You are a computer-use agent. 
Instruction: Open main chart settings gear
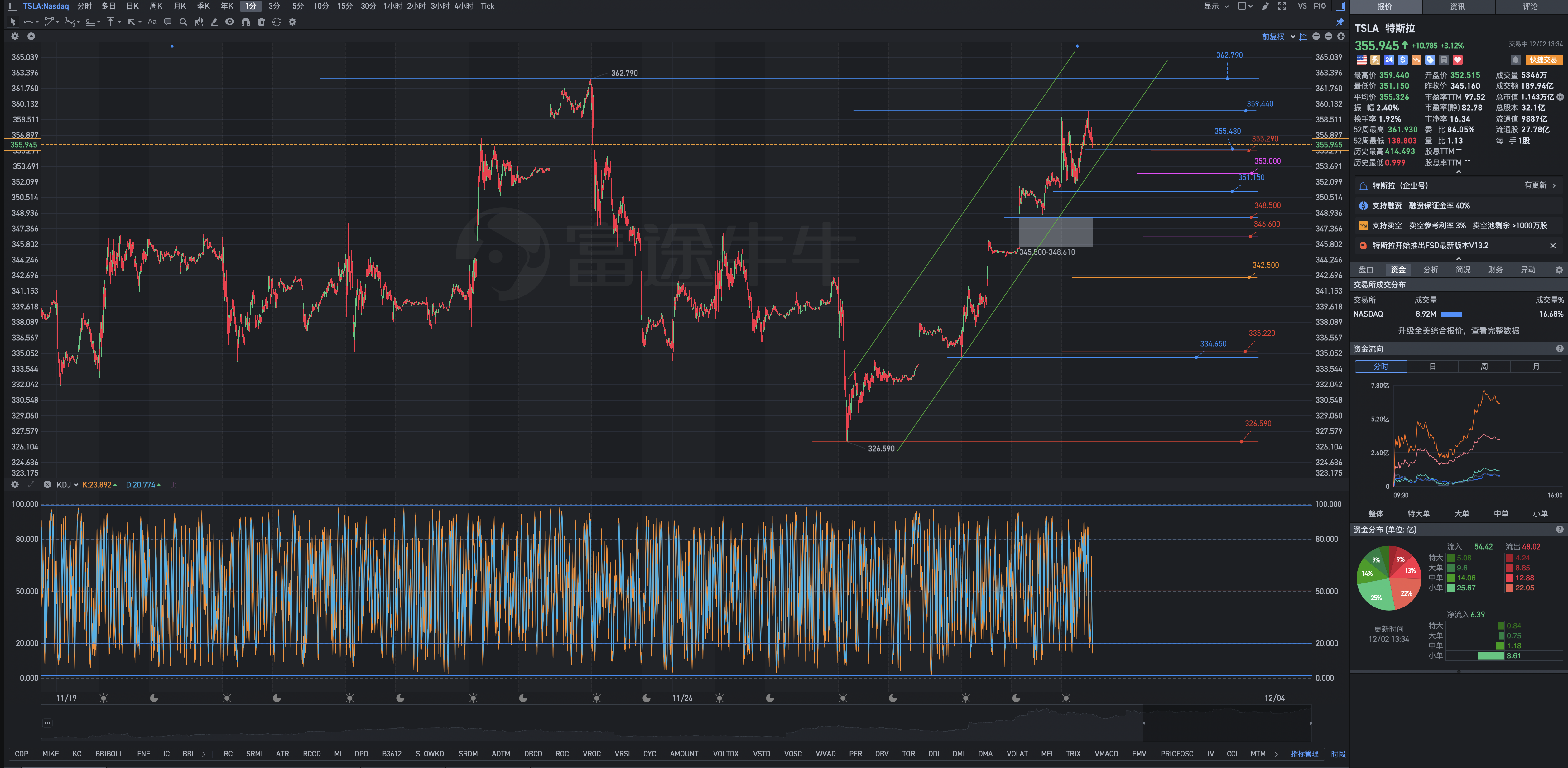(x=15, y=36)
